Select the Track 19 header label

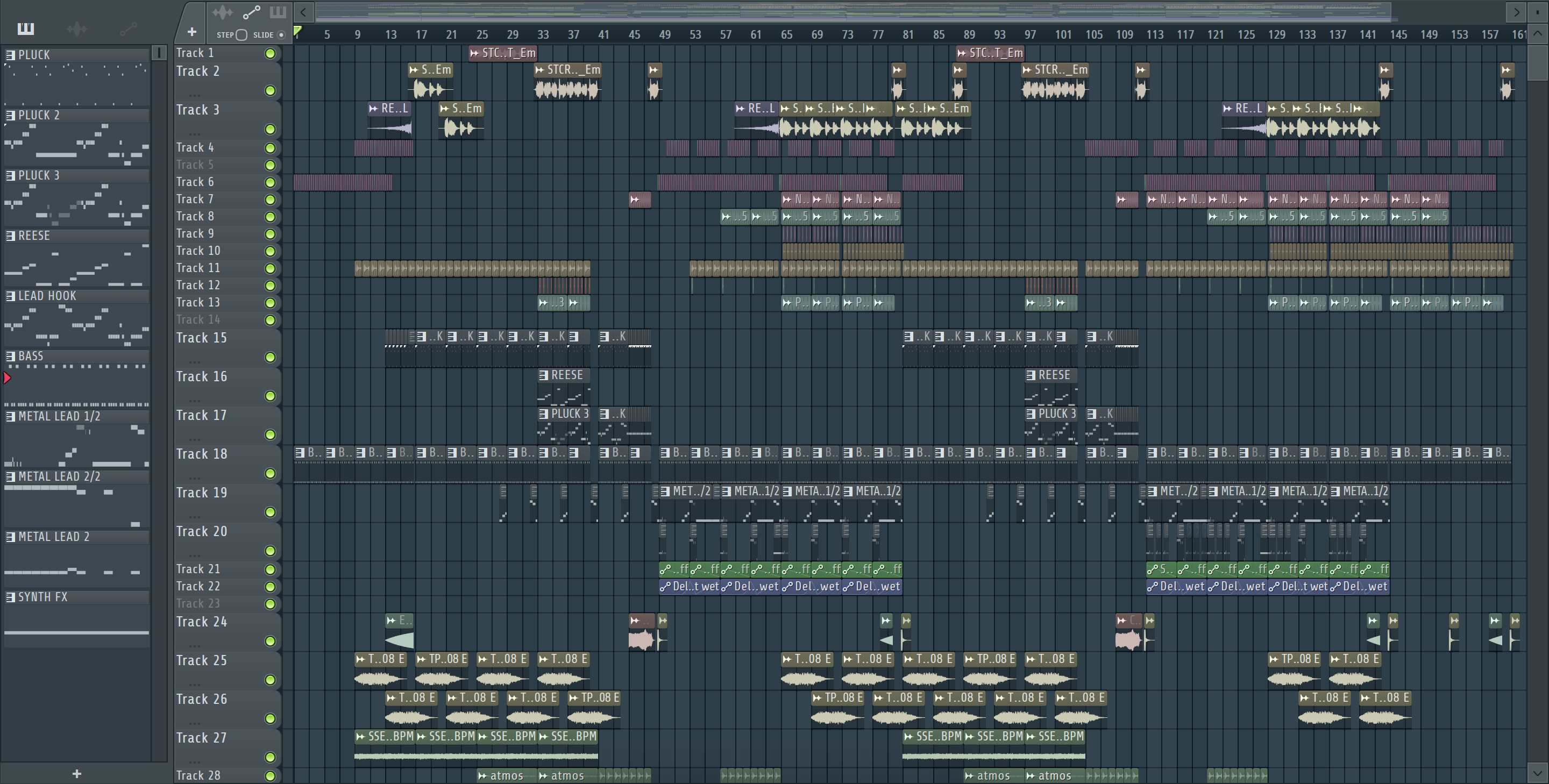(202, 493)
